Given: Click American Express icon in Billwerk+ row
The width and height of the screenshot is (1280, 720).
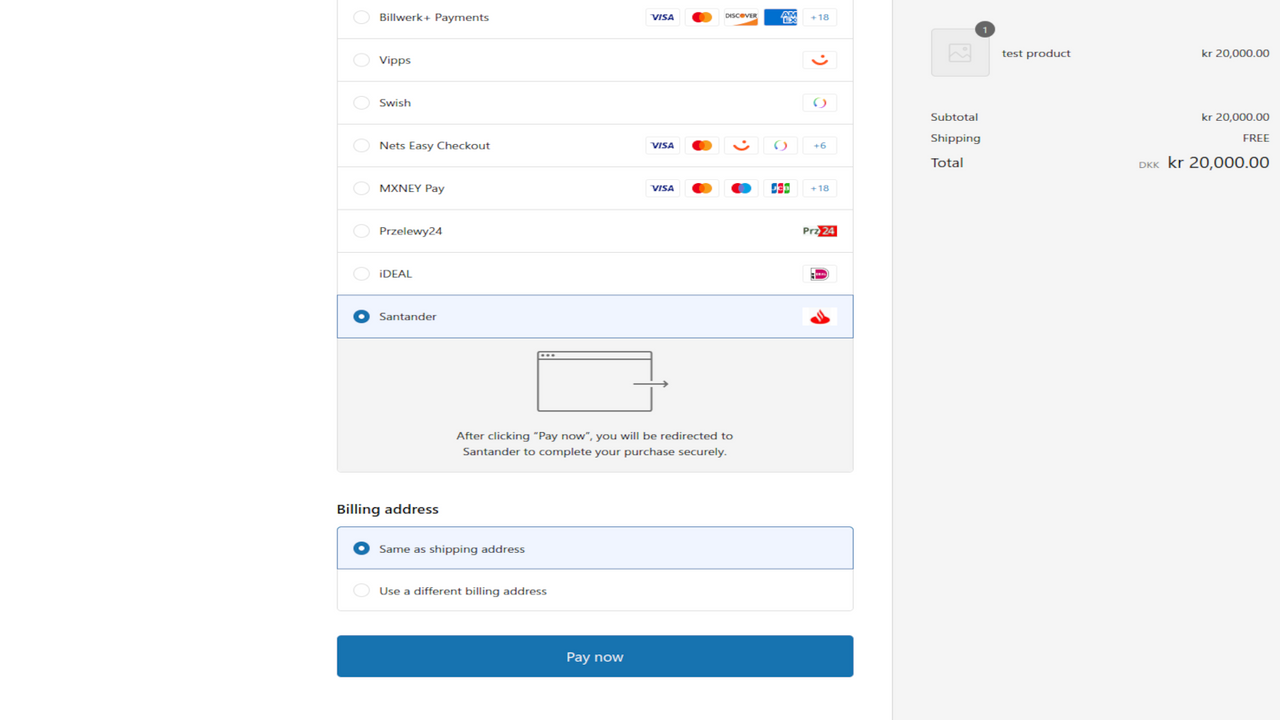Looking at the screenshot, I should point(780,17).
